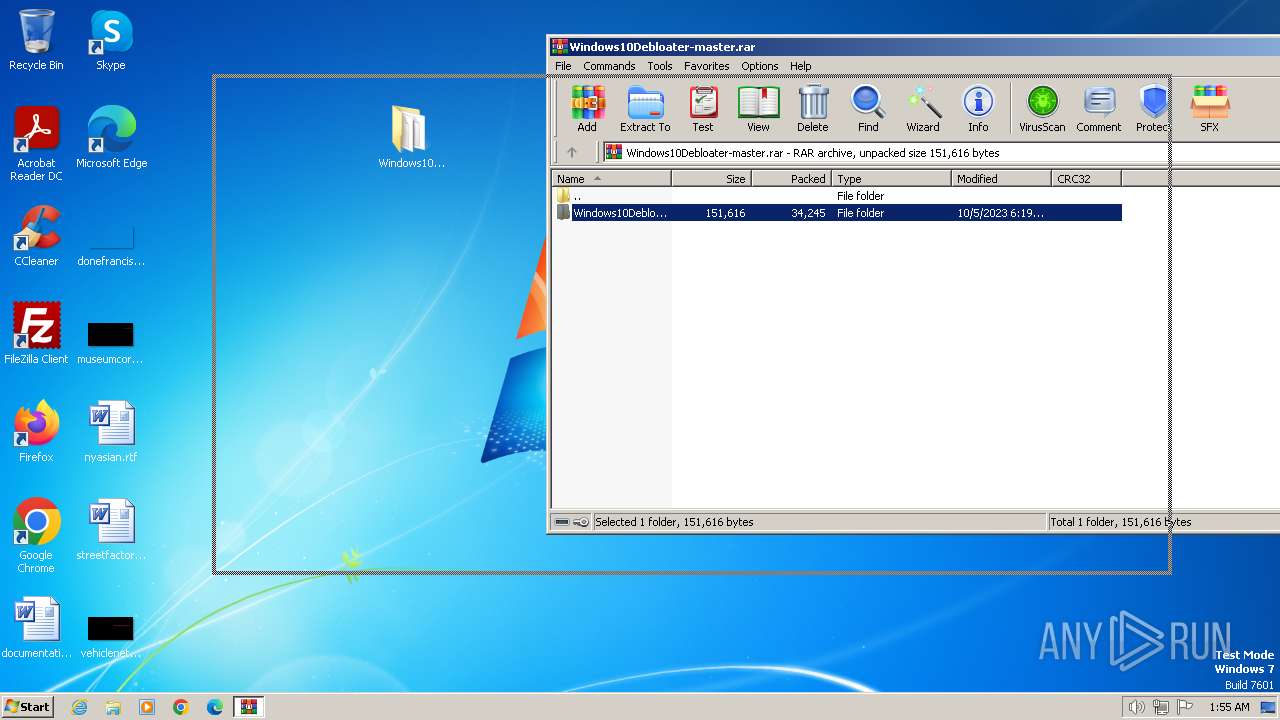Click the Extract To toolbar icon
Screen dimensions: 1280x720
pos(645,109)
